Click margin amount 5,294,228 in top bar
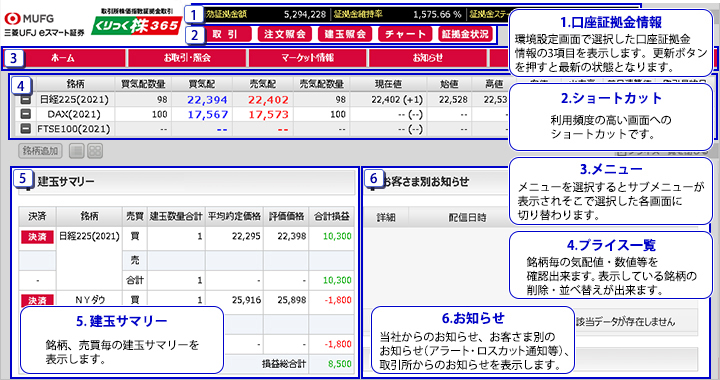720x380 pixels. (x=305, y=14)
